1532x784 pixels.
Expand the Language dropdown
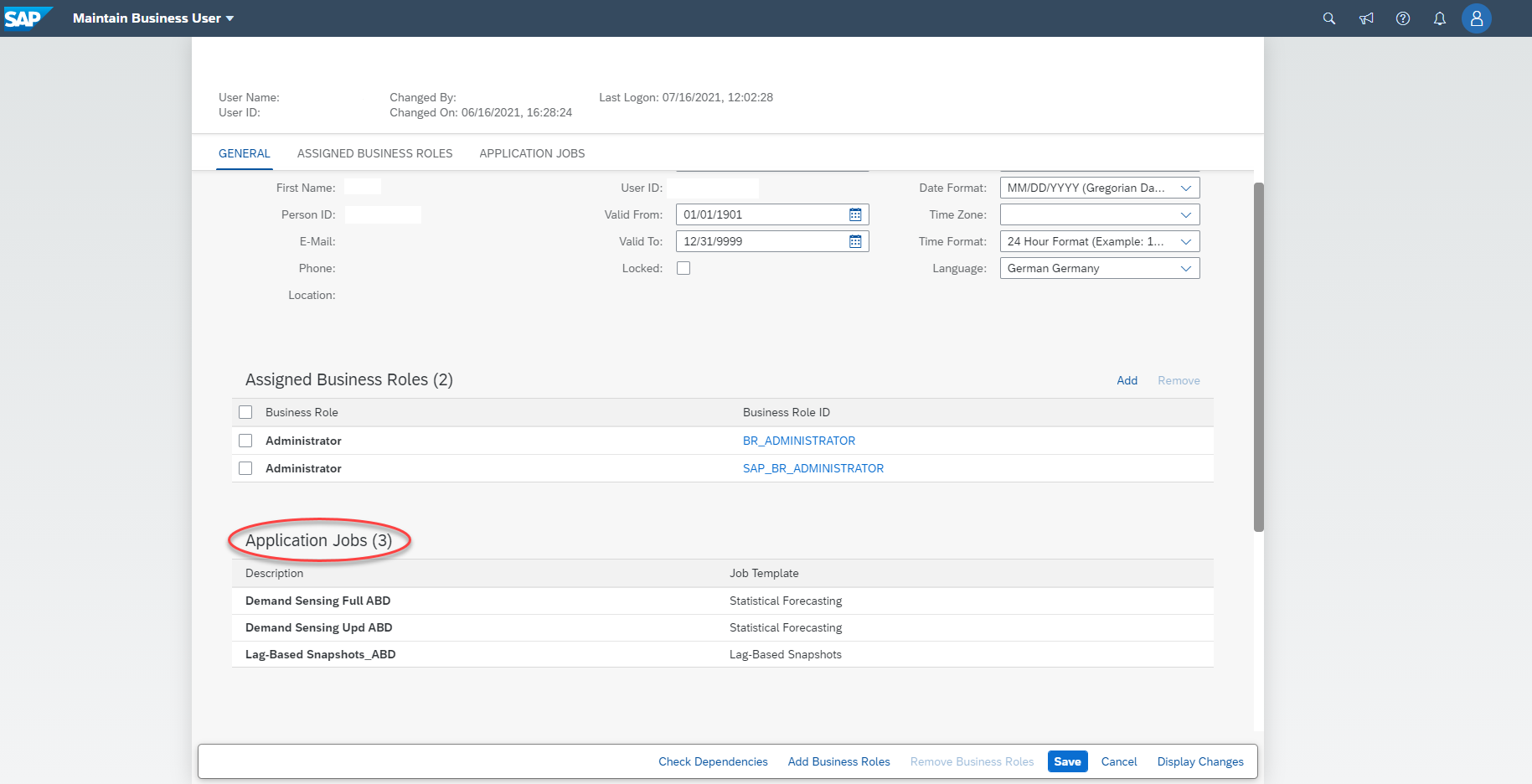click(x=1186, y=268)
